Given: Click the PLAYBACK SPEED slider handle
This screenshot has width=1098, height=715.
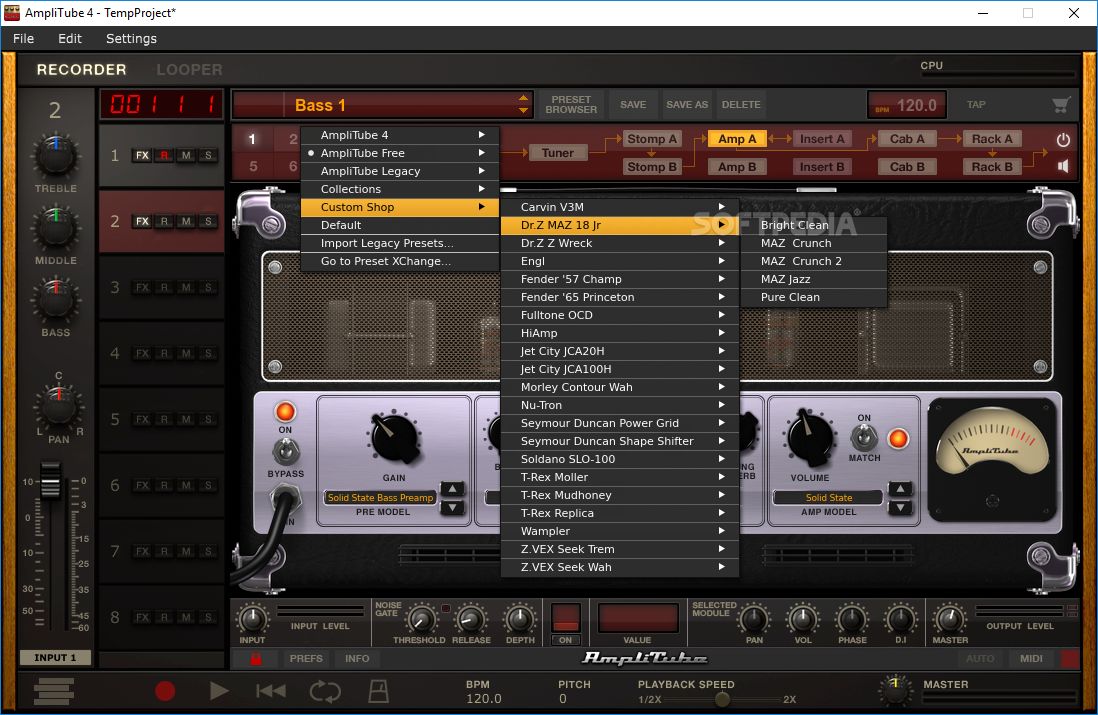Looking at the screenshot, I should tap(722, 699).
